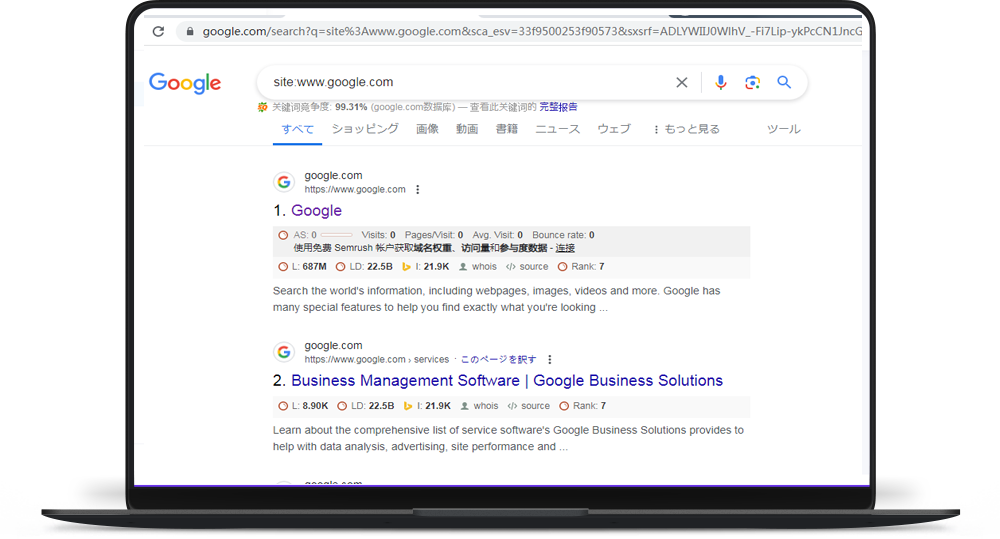Open whois in the first result bar
Image resolution: width=1000 pixels, height=539 pixels.
(478, 267)
